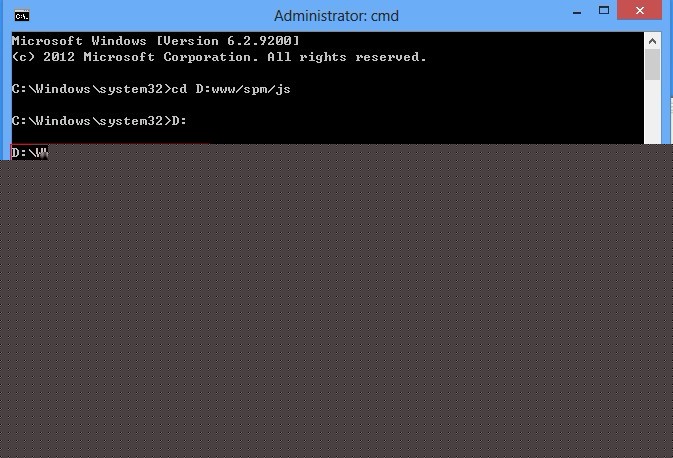This screenshot has height=458, width=673.
Task: Click the "D:" command after the second prompt
Action: click(179, 121)
